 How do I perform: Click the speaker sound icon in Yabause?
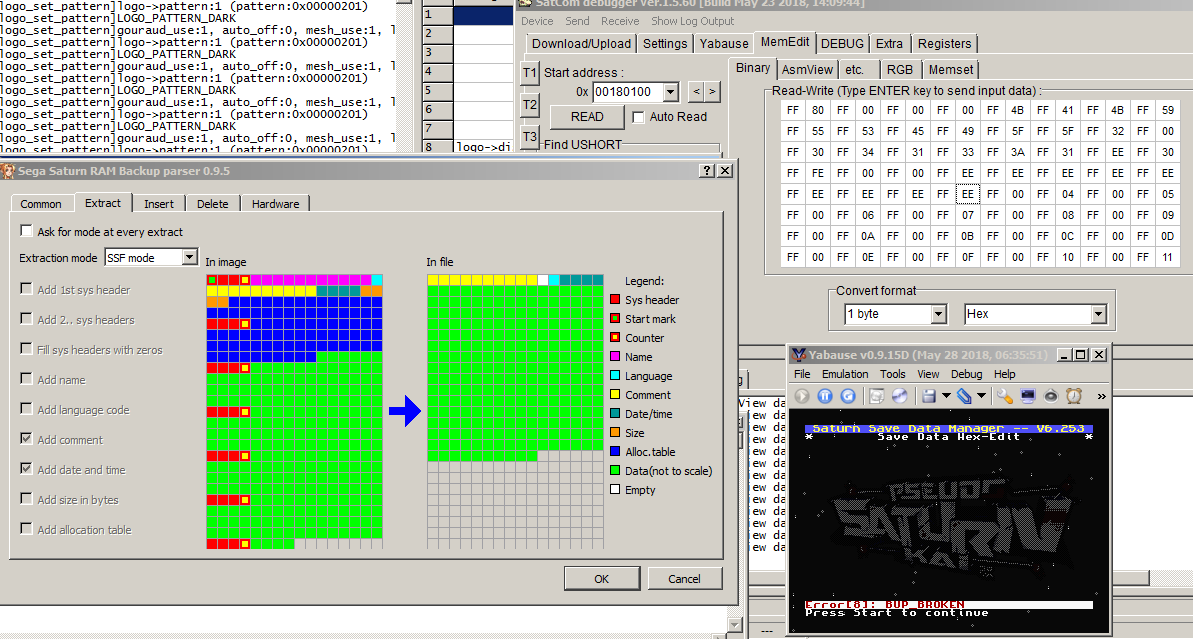point(1051,396)
